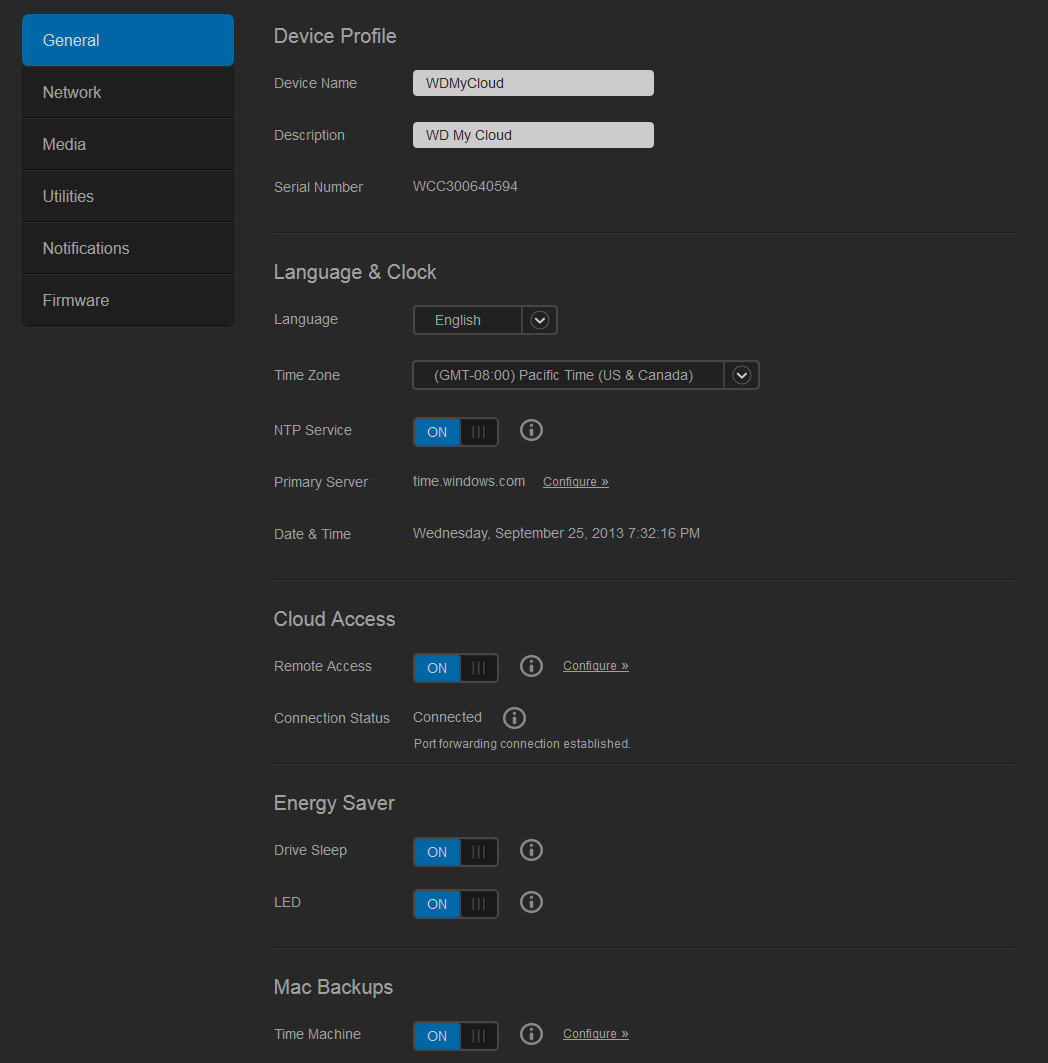1048x1063 pixels.
Task: Show info for Time Machine
Action: (x=531, y=1034)
